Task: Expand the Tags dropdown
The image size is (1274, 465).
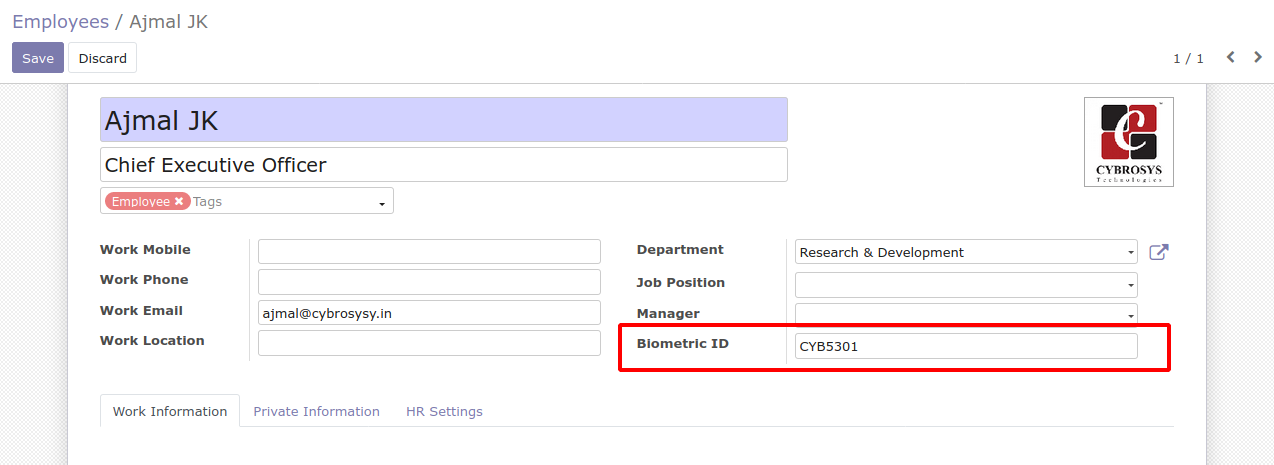Action: pyautogui.click(x=382, y=203)
